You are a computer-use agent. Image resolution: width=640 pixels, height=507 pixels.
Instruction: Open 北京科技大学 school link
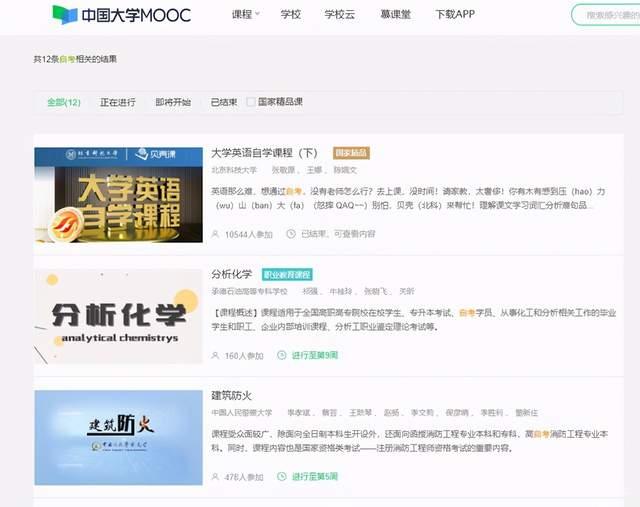(x=234, y=170)
